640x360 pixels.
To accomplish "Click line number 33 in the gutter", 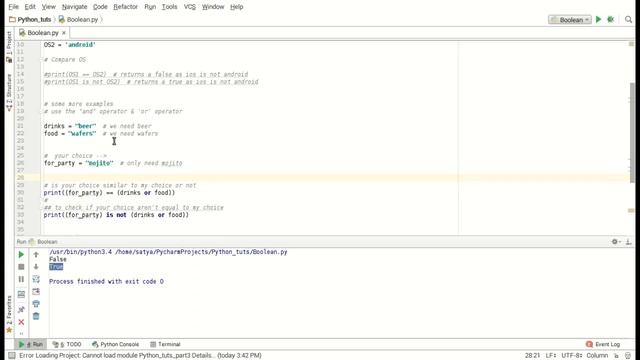I will 20,215.
